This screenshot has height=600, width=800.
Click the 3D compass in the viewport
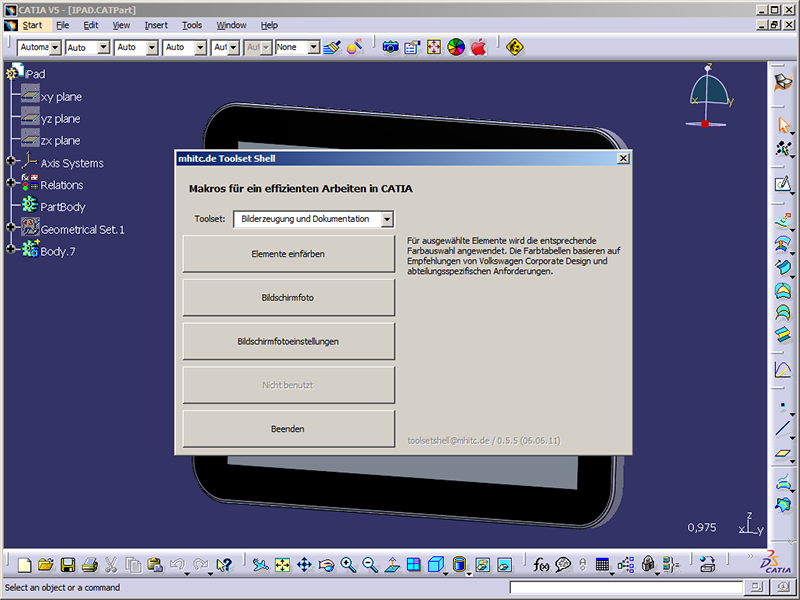tap(709, 97)
